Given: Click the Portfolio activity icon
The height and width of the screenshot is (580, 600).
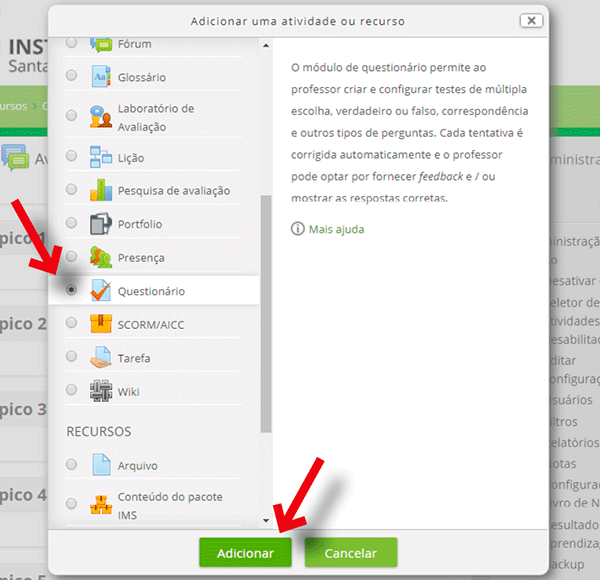Looking at the screenshot, I should click(101, 224).
